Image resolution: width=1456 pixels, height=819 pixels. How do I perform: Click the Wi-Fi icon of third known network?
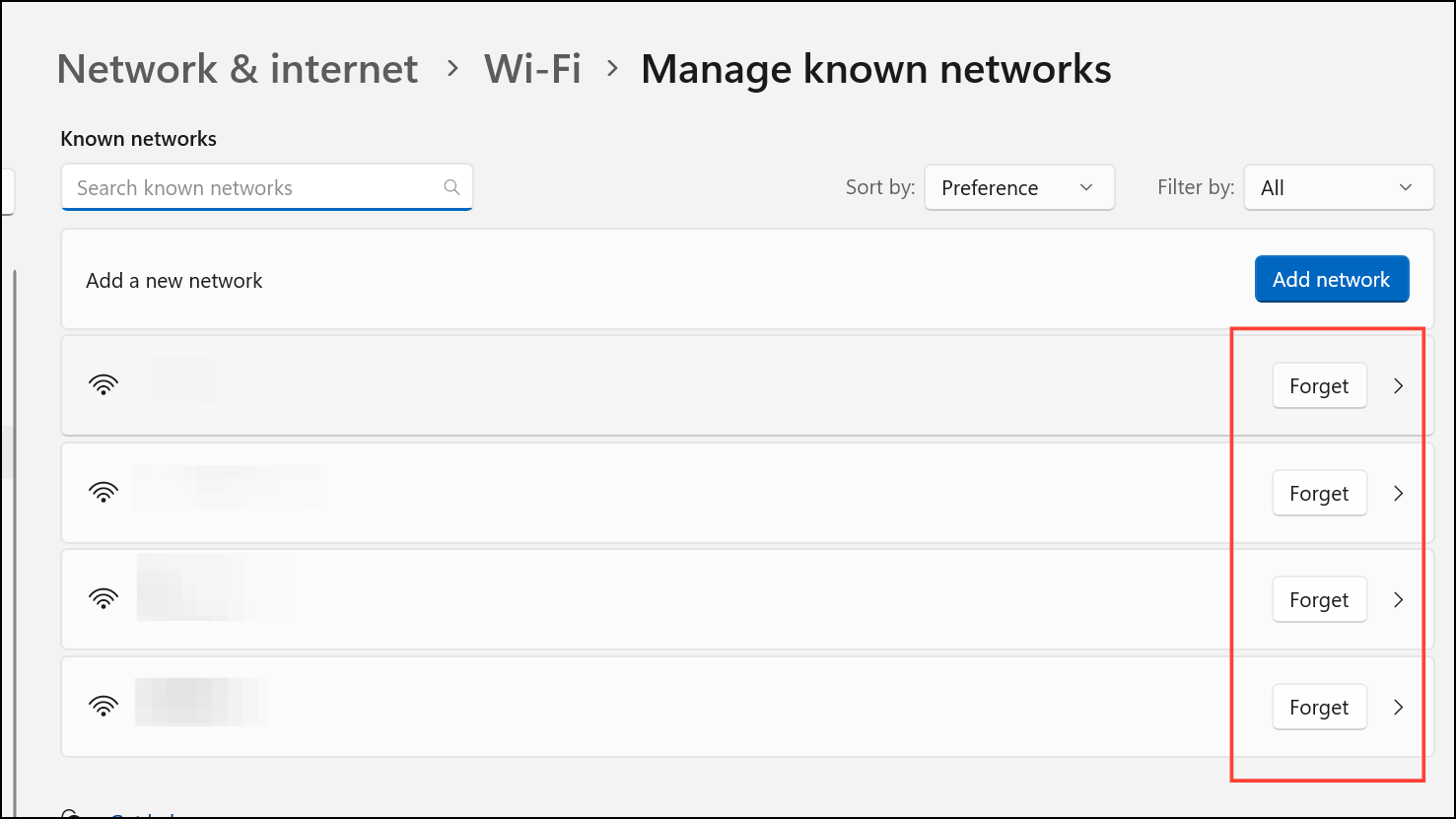click(104, 599)
